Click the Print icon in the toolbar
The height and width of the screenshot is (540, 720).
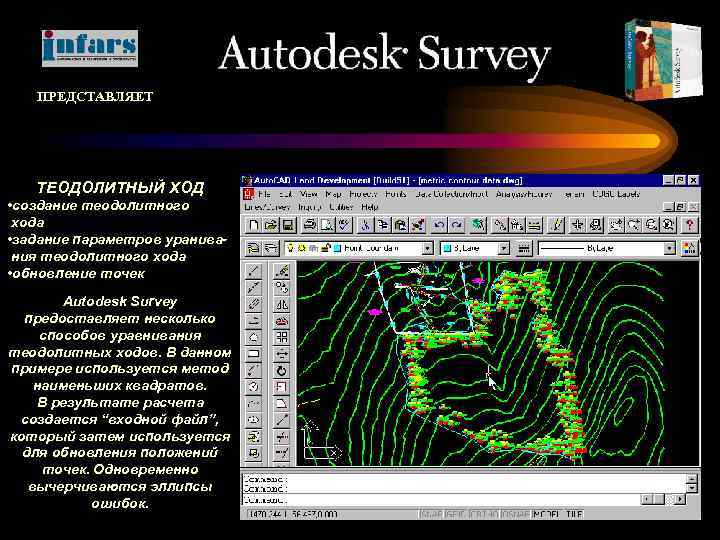[310, 225]
